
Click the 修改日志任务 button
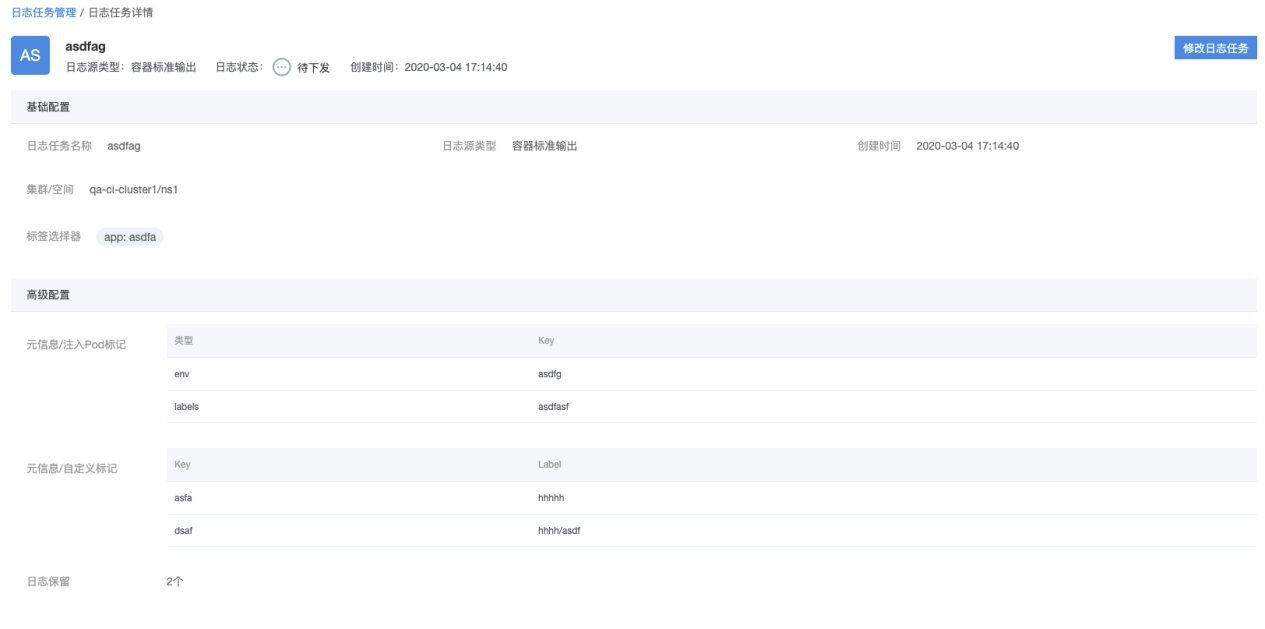point(1215,48)
